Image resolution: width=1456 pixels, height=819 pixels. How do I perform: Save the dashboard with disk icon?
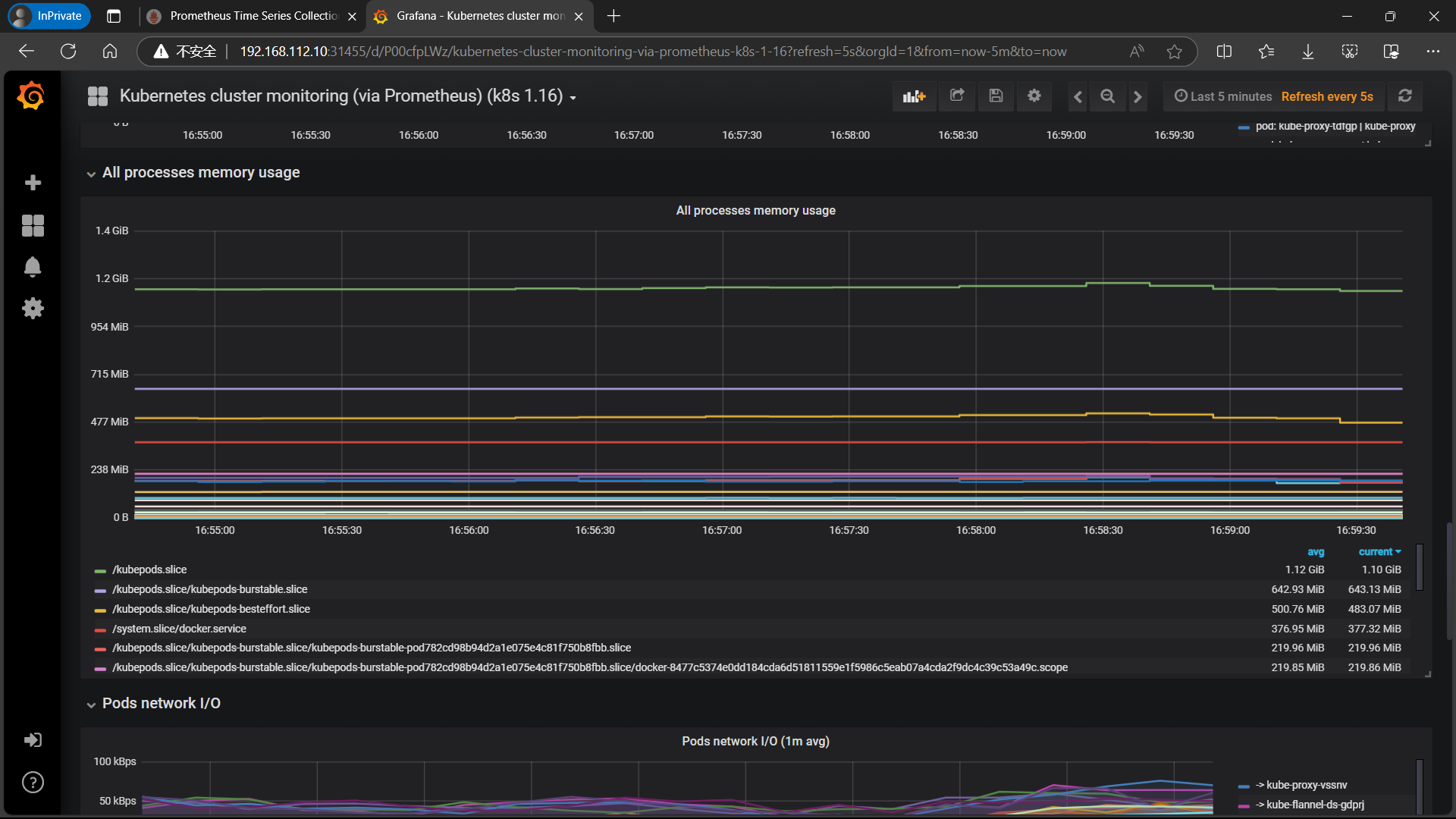click(x=996, y=96)
